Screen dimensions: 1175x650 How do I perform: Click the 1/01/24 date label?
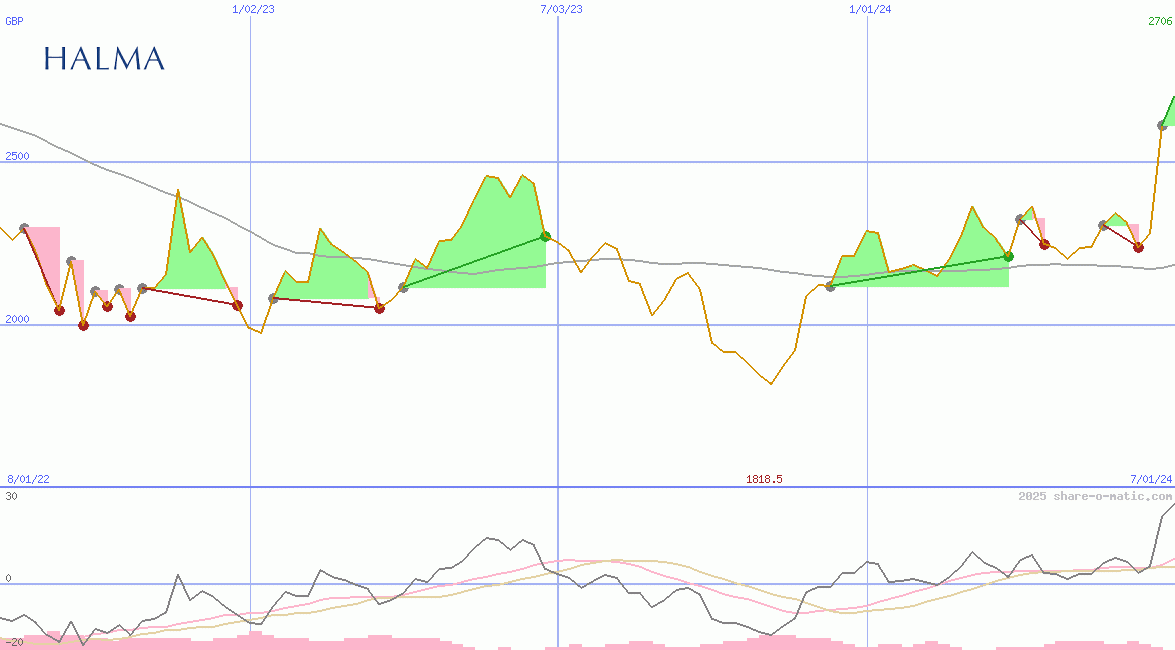point(870,9)
